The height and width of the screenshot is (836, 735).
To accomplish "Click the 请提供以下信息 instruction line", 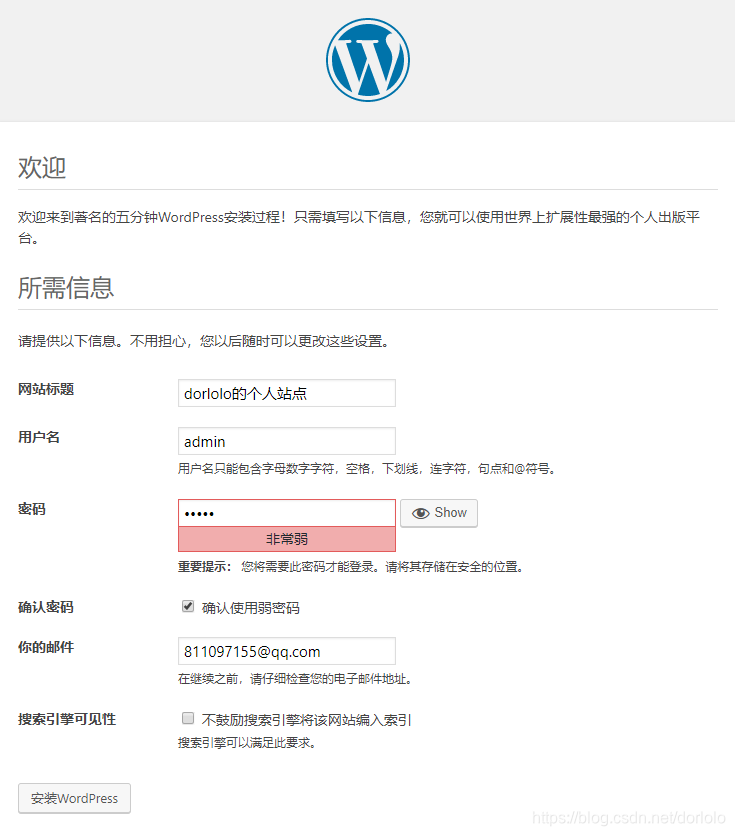I will [x=204, y=341].
